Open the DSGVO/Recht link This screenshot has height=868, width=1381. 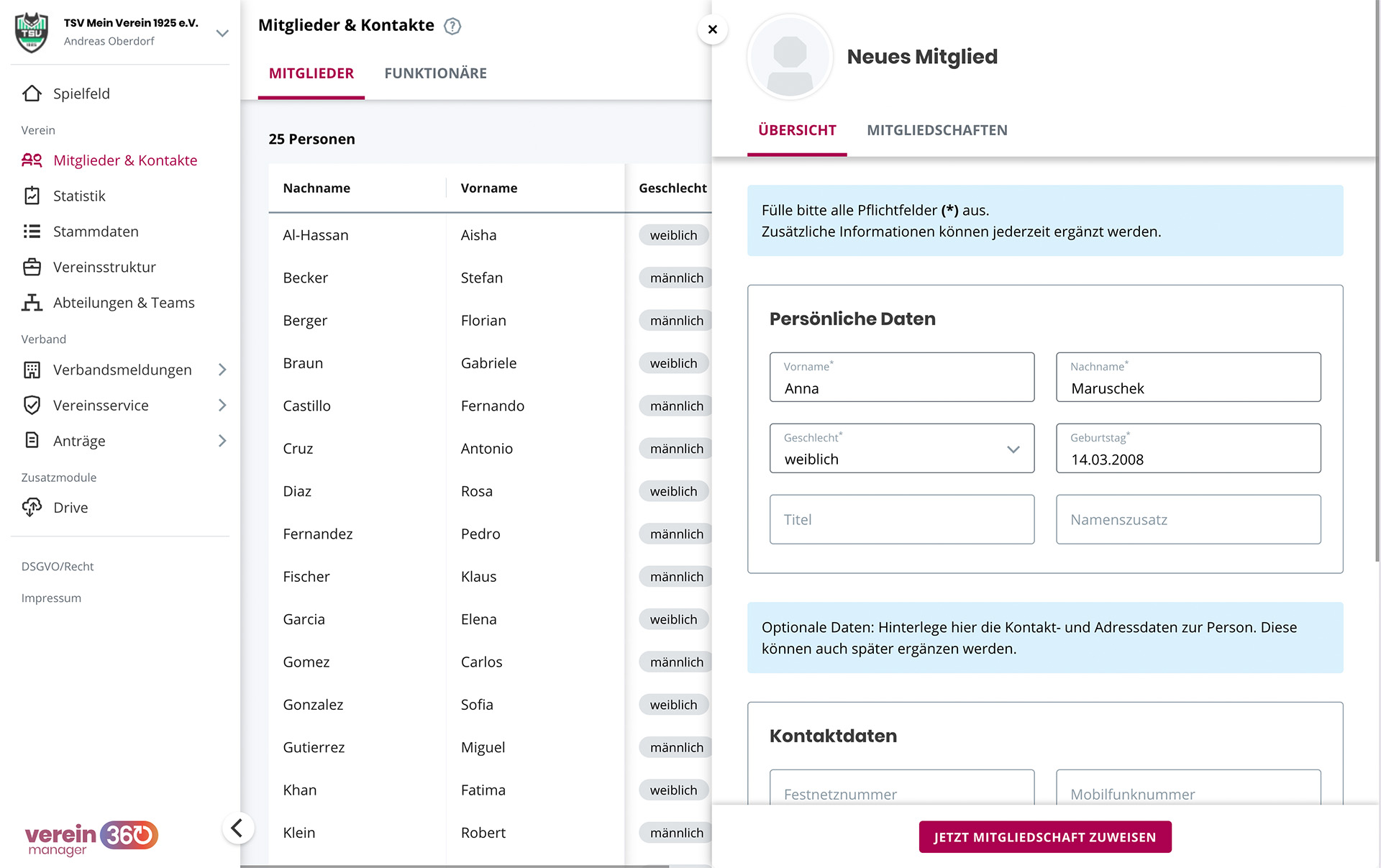click(58, 567)
